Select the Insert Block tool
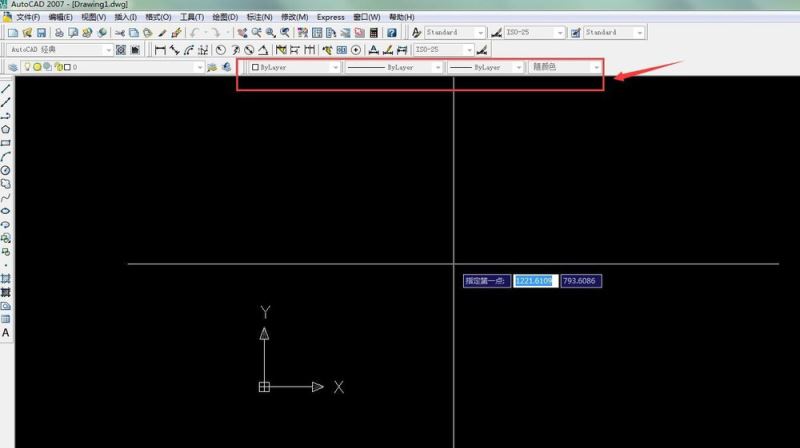The width and height of the screenshot is (800, 448). coord(6,238)
